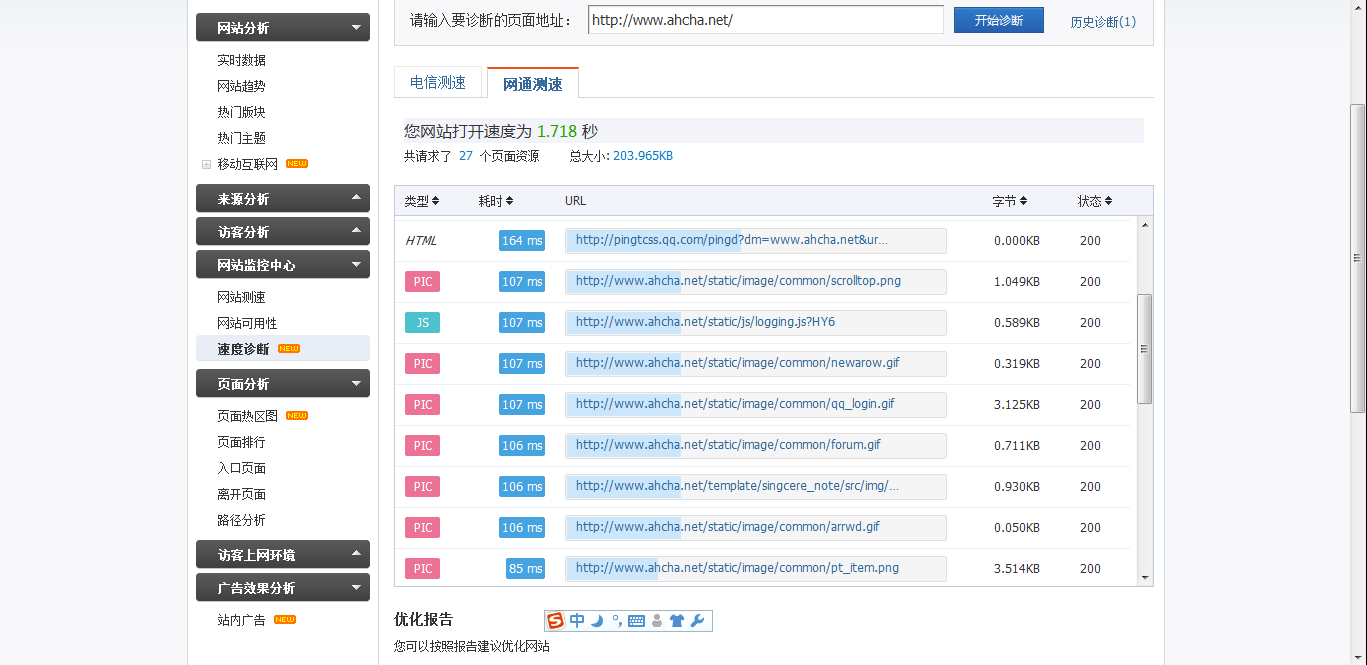Click the 85 ms timing bar

[x=525, y=569]
